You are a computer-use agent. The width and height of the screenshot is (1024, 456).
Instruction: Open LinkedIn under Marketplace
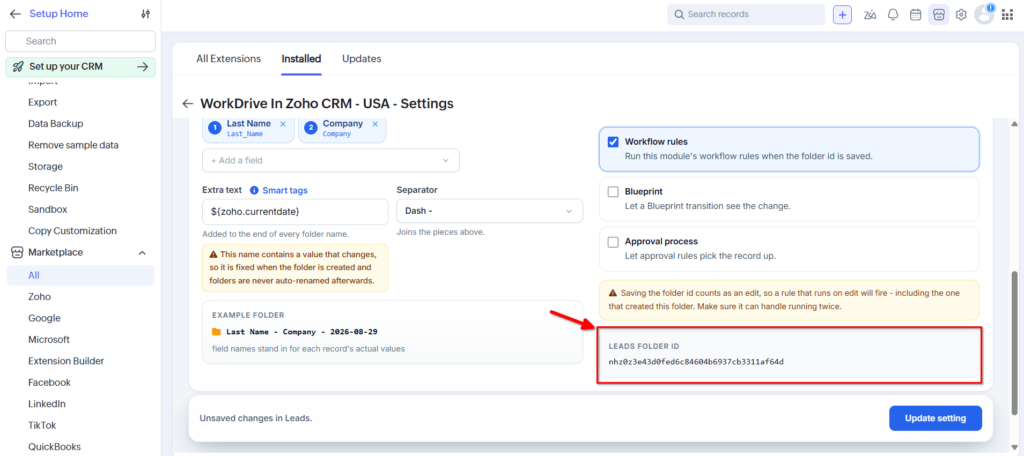tap(47, 404)
